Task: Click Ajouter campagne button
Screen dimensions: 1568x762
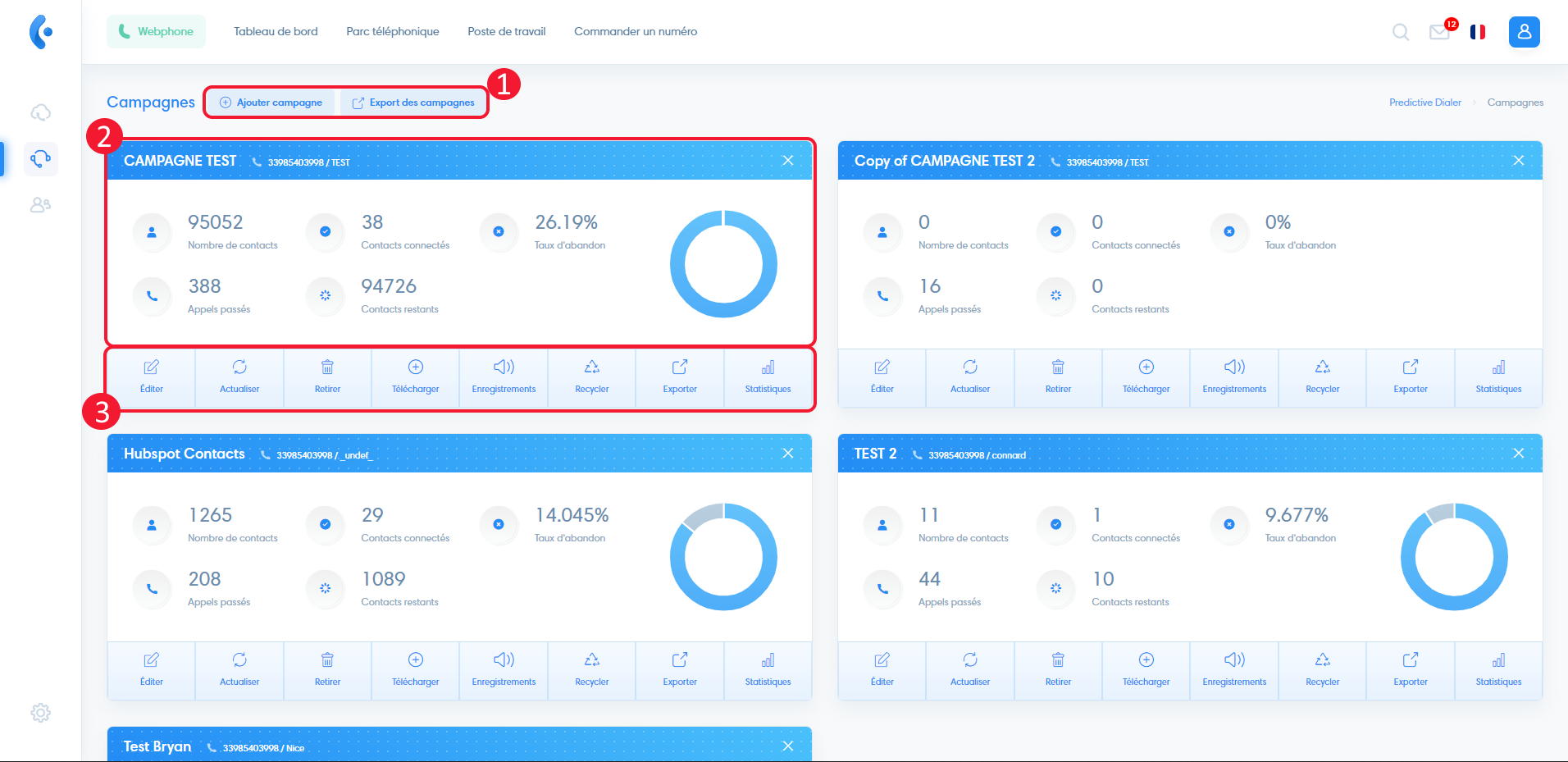Action: (x=271, y=103)
